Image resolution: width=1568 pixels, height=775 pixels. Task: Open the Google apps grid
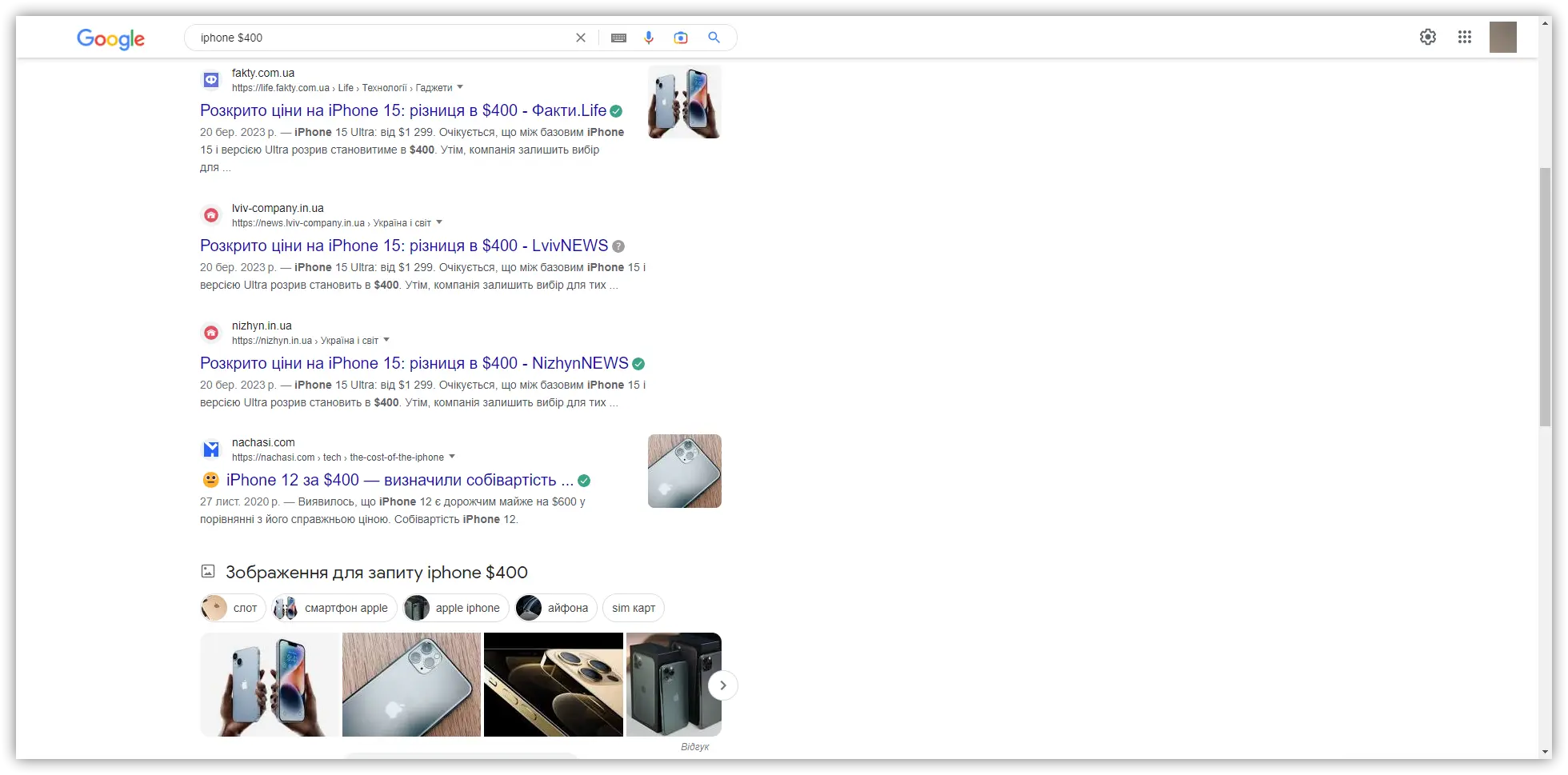click(x=1465, y=37)
